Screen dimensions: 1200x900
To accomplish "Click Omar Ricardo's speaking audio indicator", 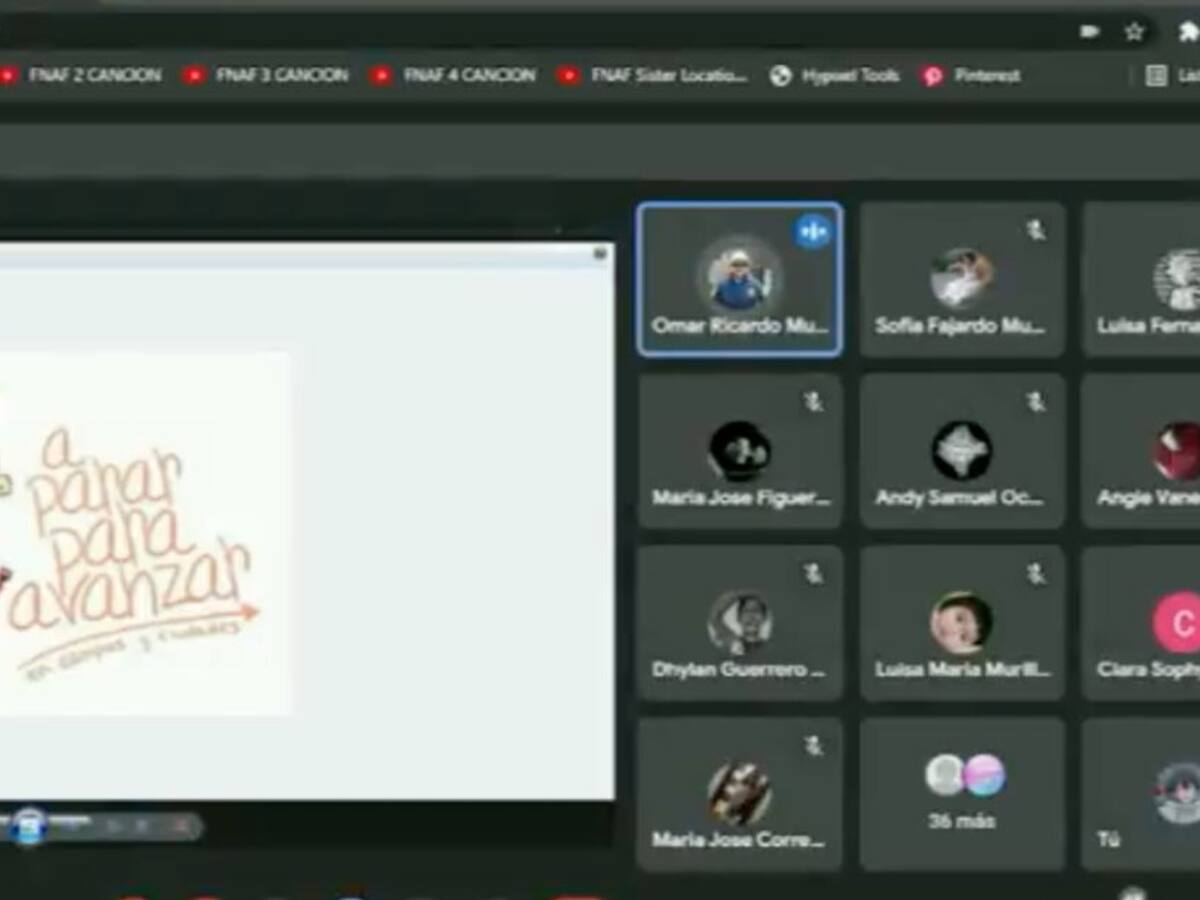I will point(812,232).
